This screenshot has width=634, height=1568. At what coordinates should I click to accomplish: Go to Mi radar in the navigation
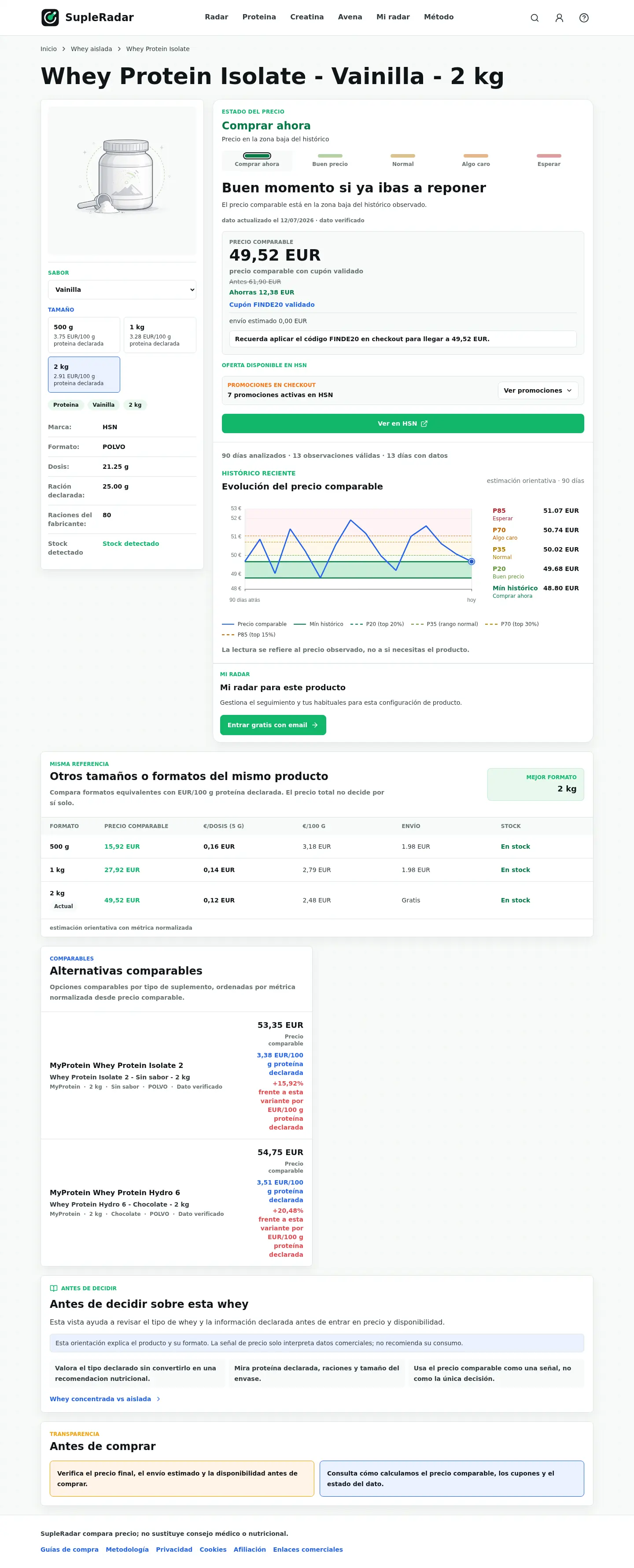coord(393,17)
